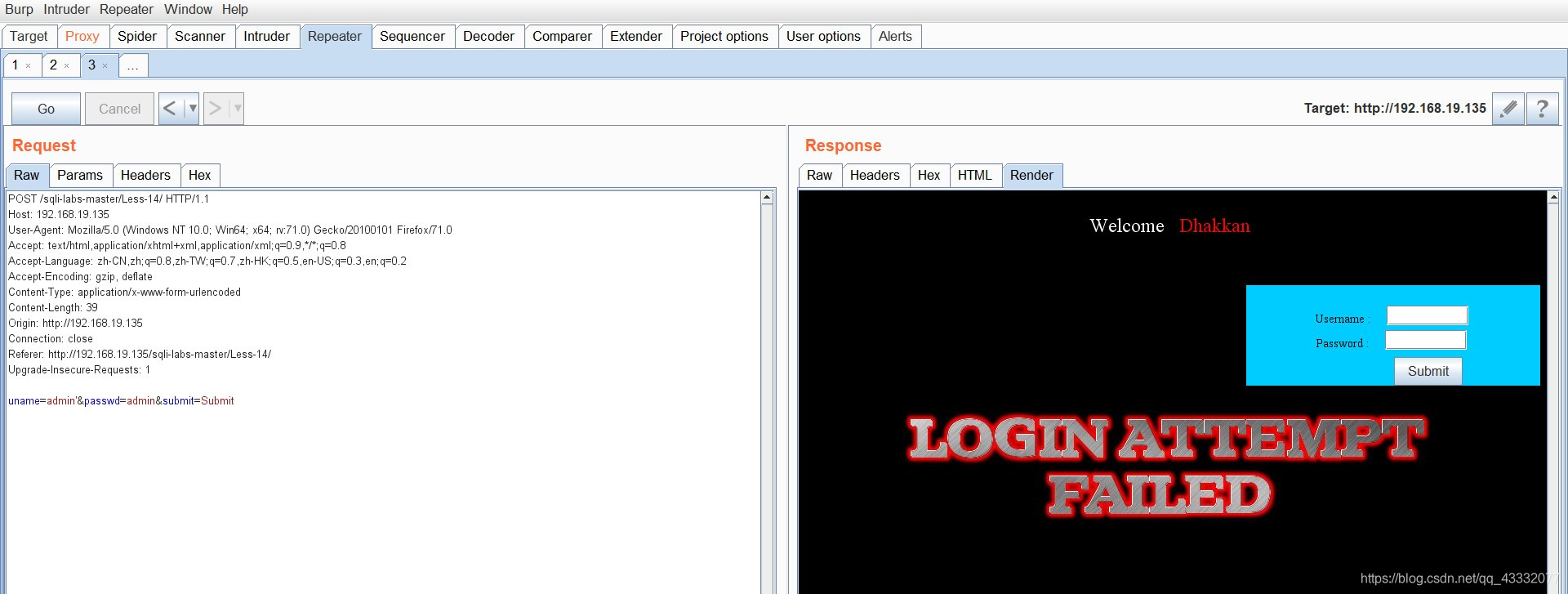Open the Burp menu
The image size is (1568, 594).
19,10
